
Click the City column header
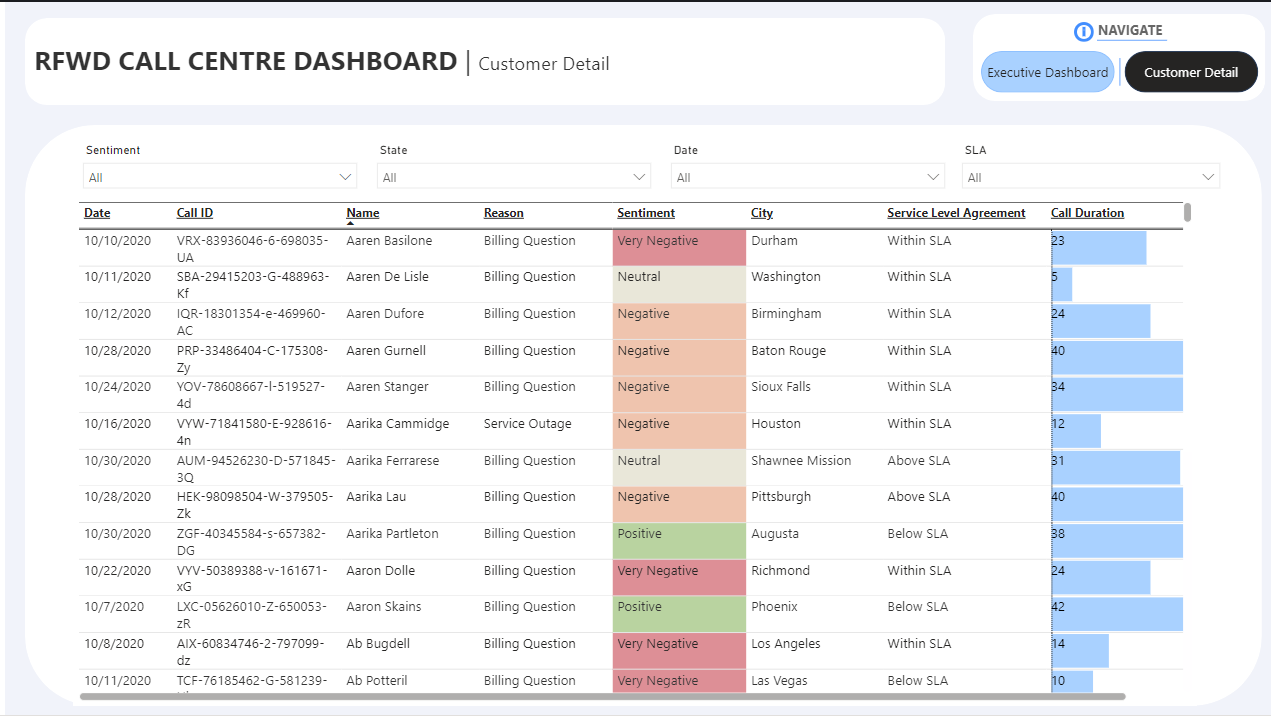[x=761, y=213]
